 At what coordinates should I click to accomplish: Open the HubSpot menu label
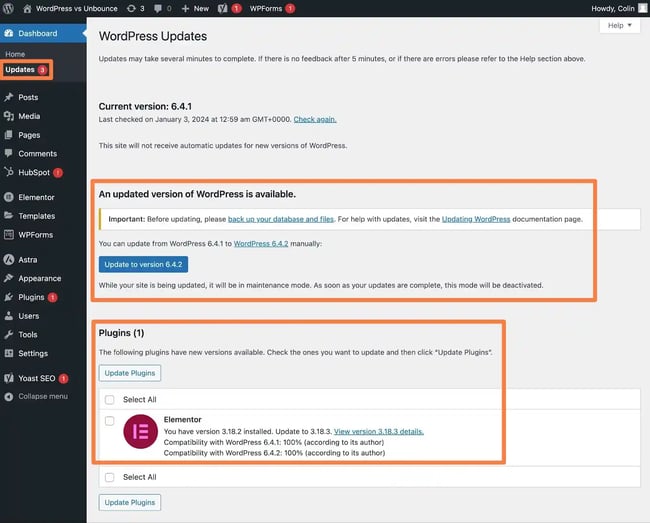34,172
